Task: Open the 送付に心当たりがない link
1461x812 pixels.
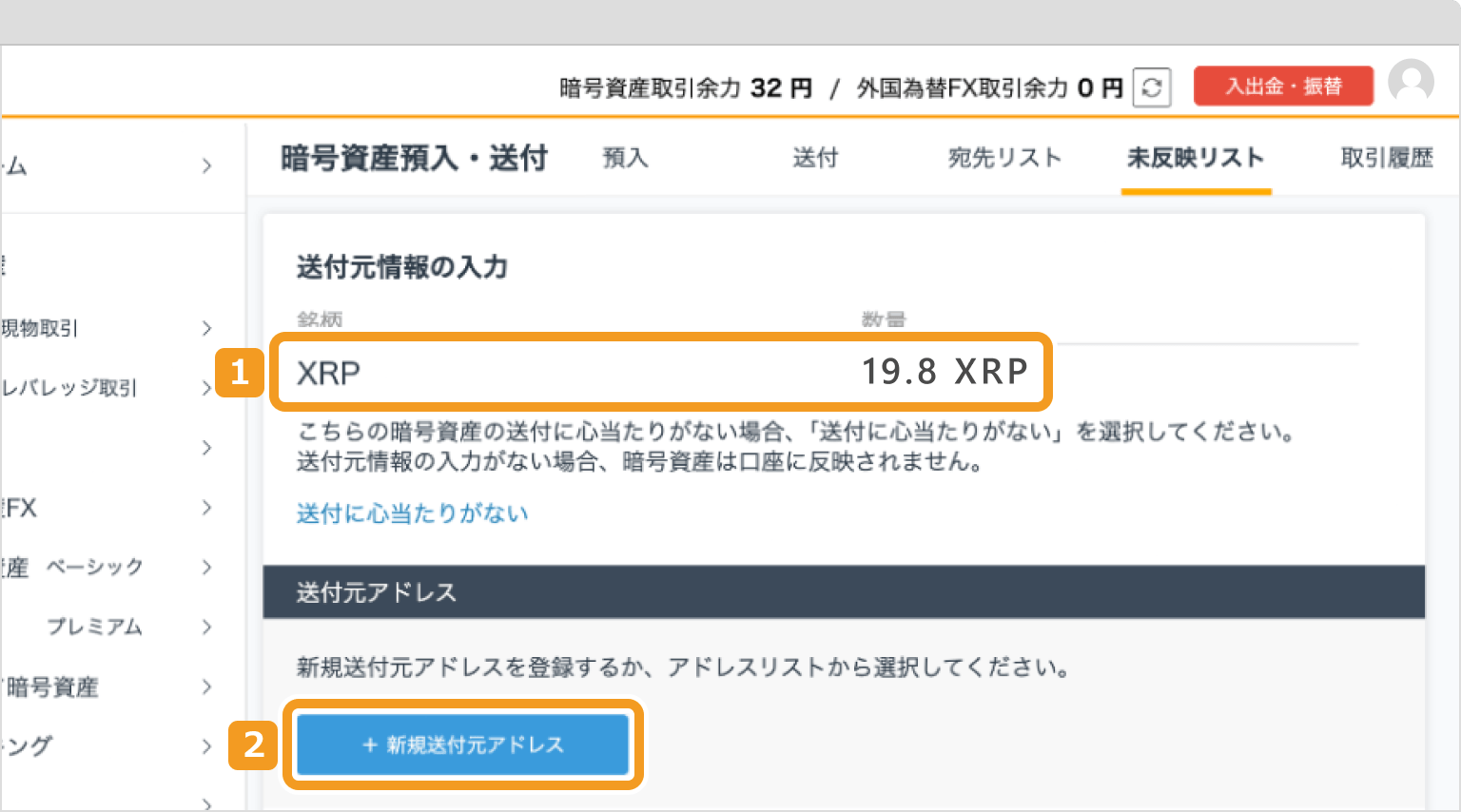Action: [411, 512]
